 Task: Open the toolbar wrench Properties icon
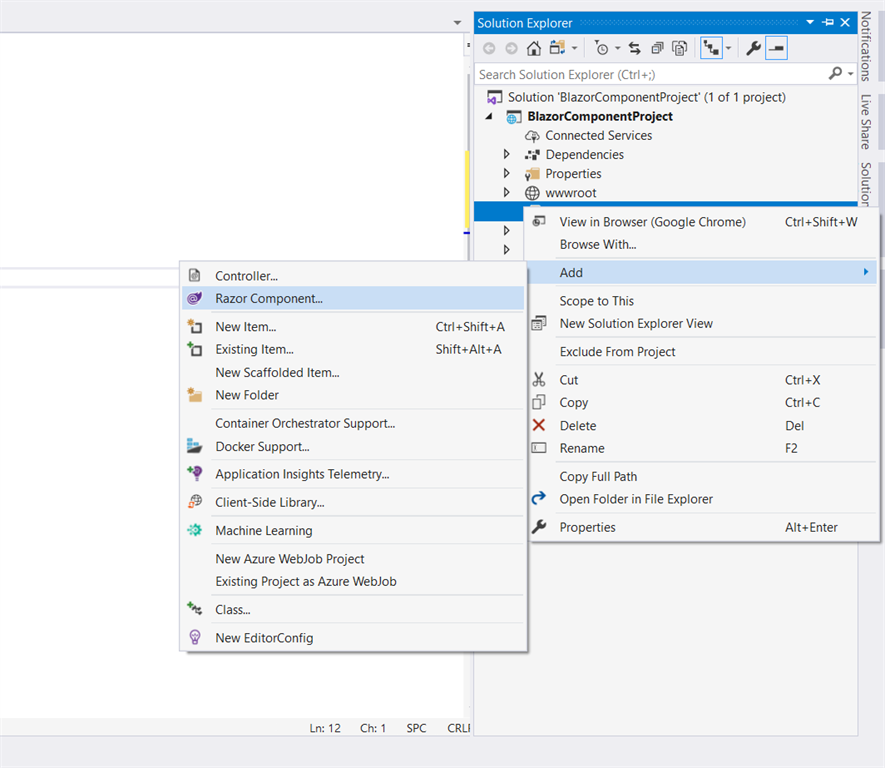pos(753,49)
